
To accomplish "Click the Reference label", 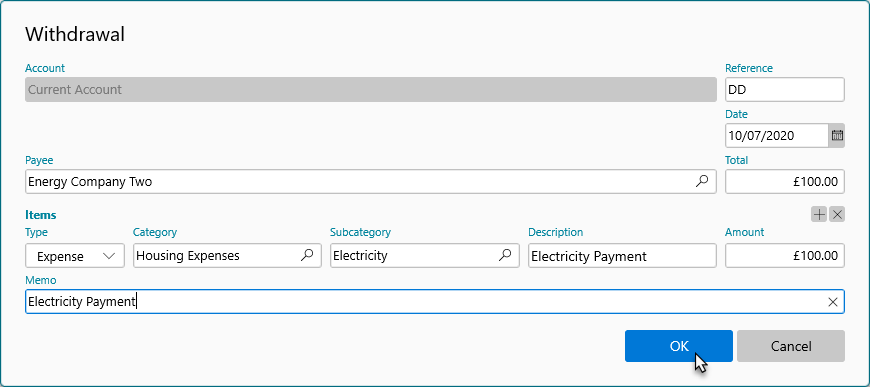I will tap(748, 68).
